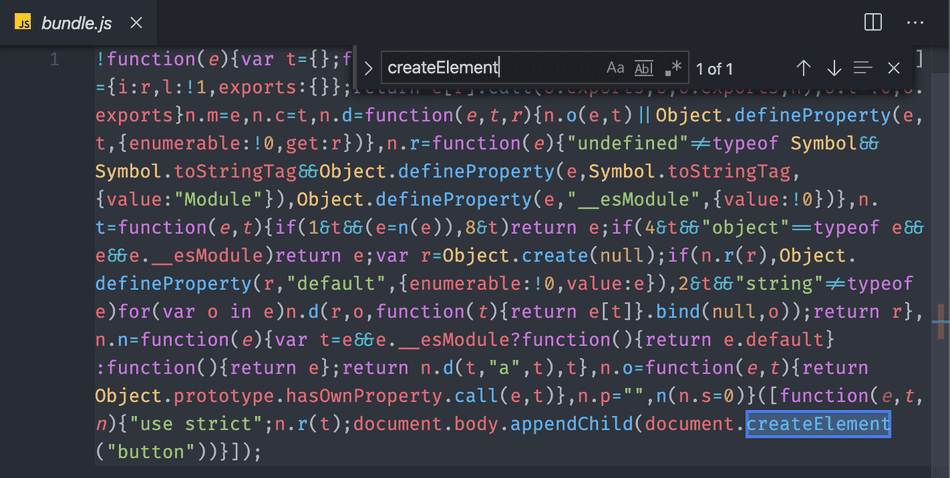Open the More Actions ellipsis menu

915,22
